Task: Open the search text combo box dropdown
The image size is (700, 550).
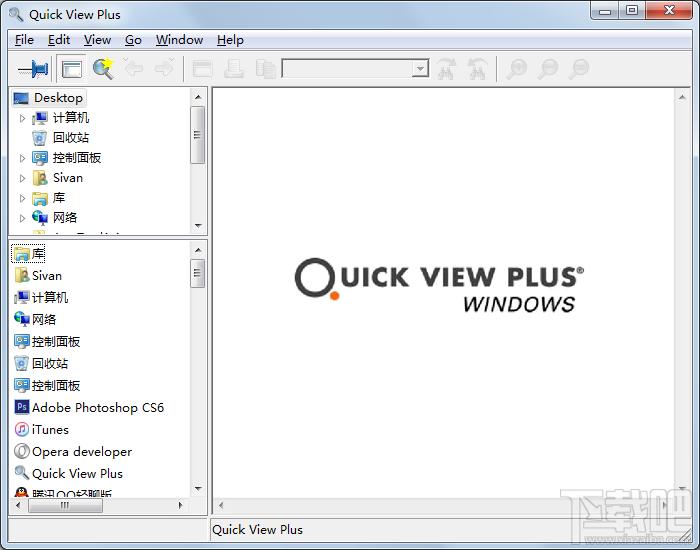Action: click(420, 69)
